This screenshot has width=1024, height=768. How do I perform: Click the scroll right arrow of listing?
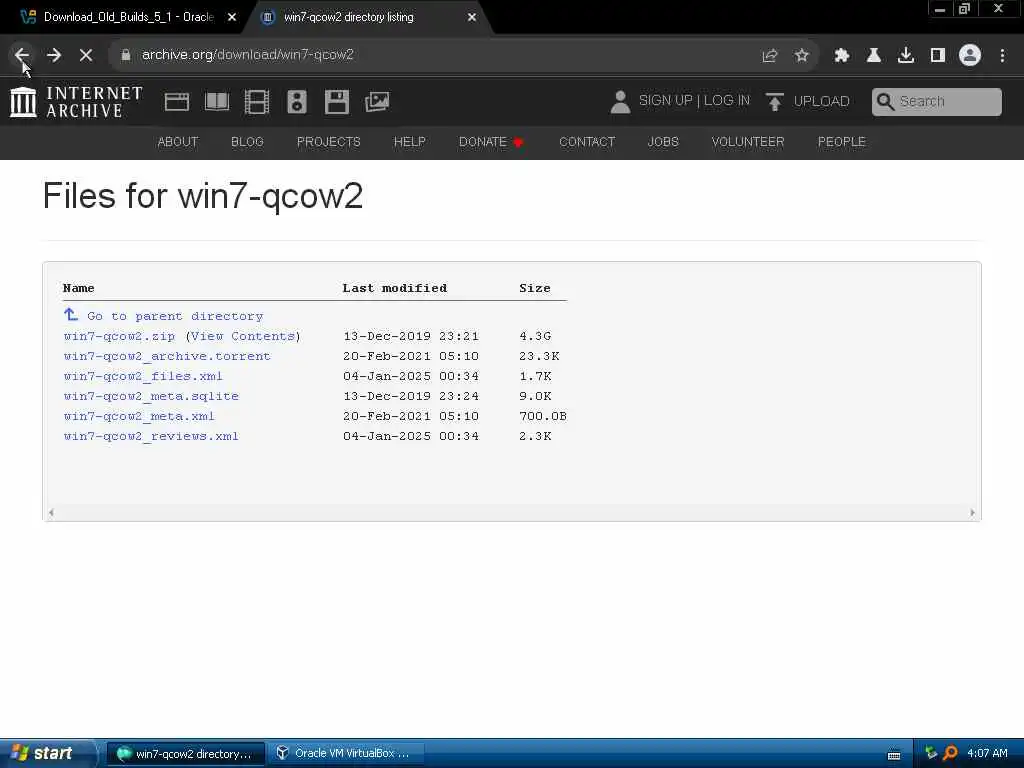click(x=972, y=513)
